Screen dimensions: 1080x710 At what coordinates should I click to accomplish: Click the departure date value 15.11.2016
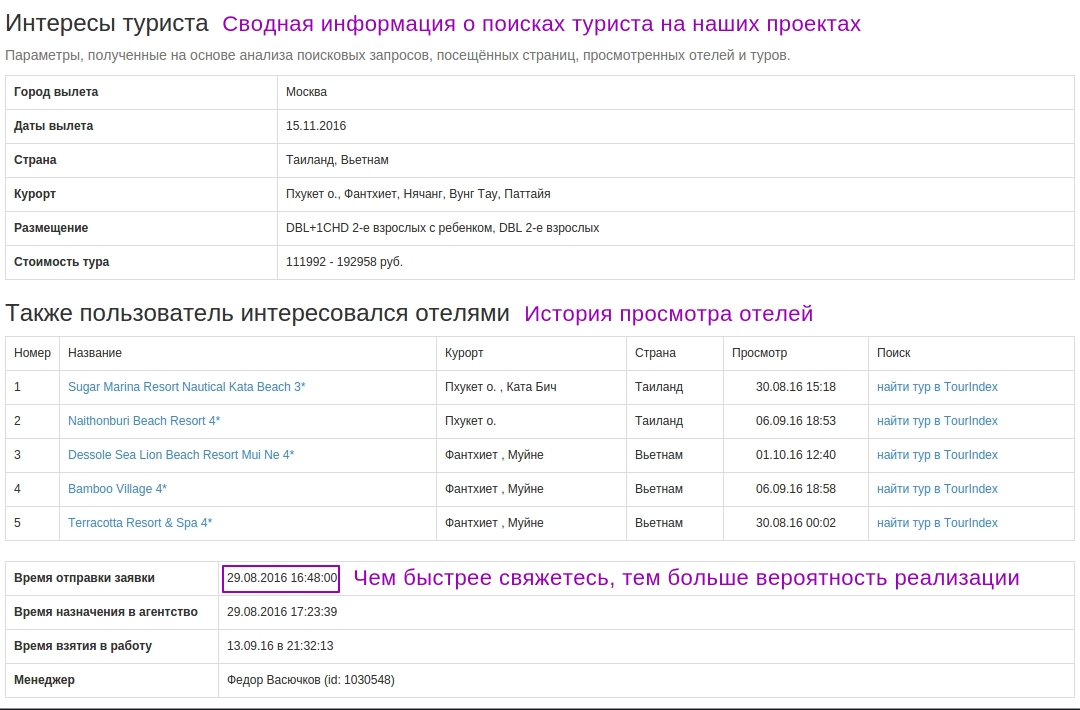[316, 126]
